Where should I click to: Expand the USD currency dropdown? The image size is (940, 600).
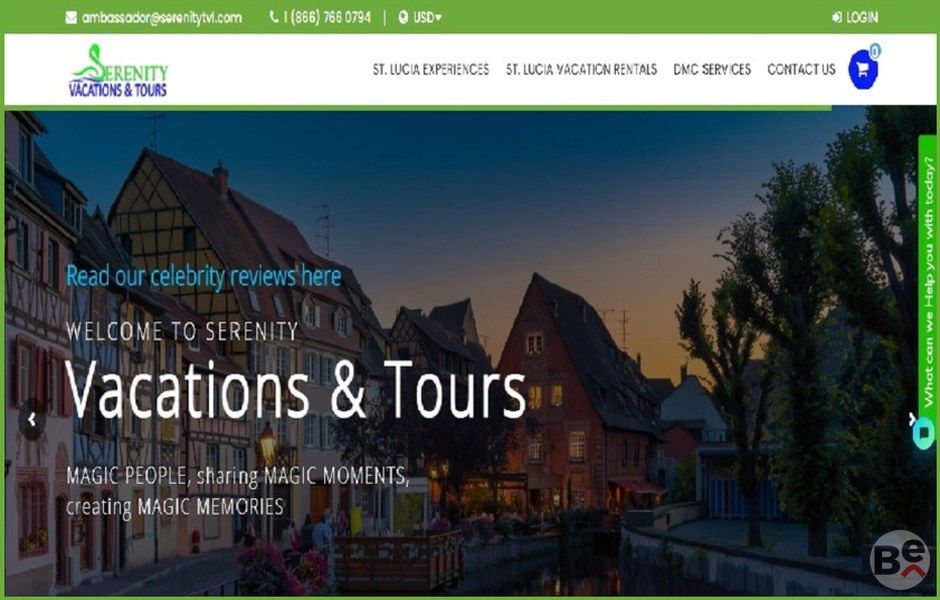pyautogui.click(x=427, y=17)
